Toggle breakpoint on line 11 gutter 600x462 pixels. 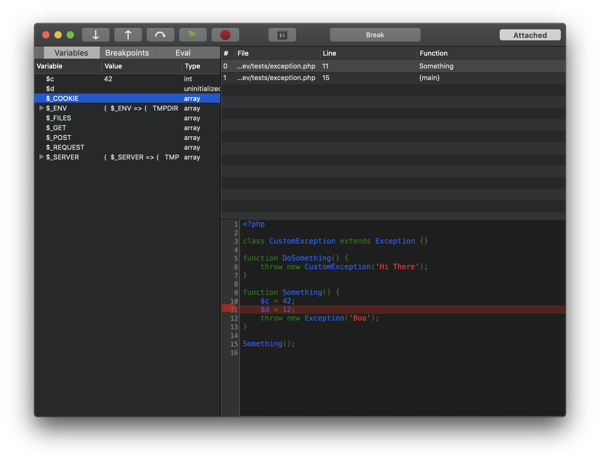click(x=229, y=309)
